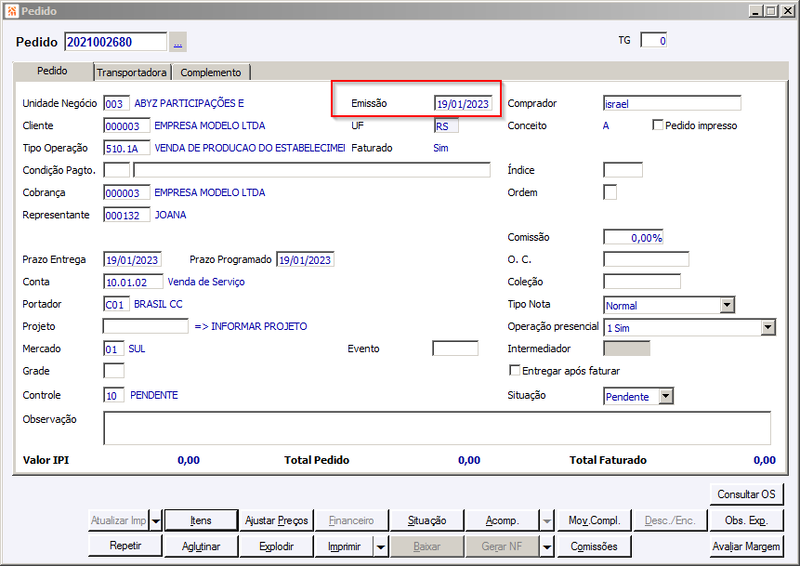The width and height of the screenshot is (800, 566).
Task: Click the lower Situação button
Action: [427, 521]
